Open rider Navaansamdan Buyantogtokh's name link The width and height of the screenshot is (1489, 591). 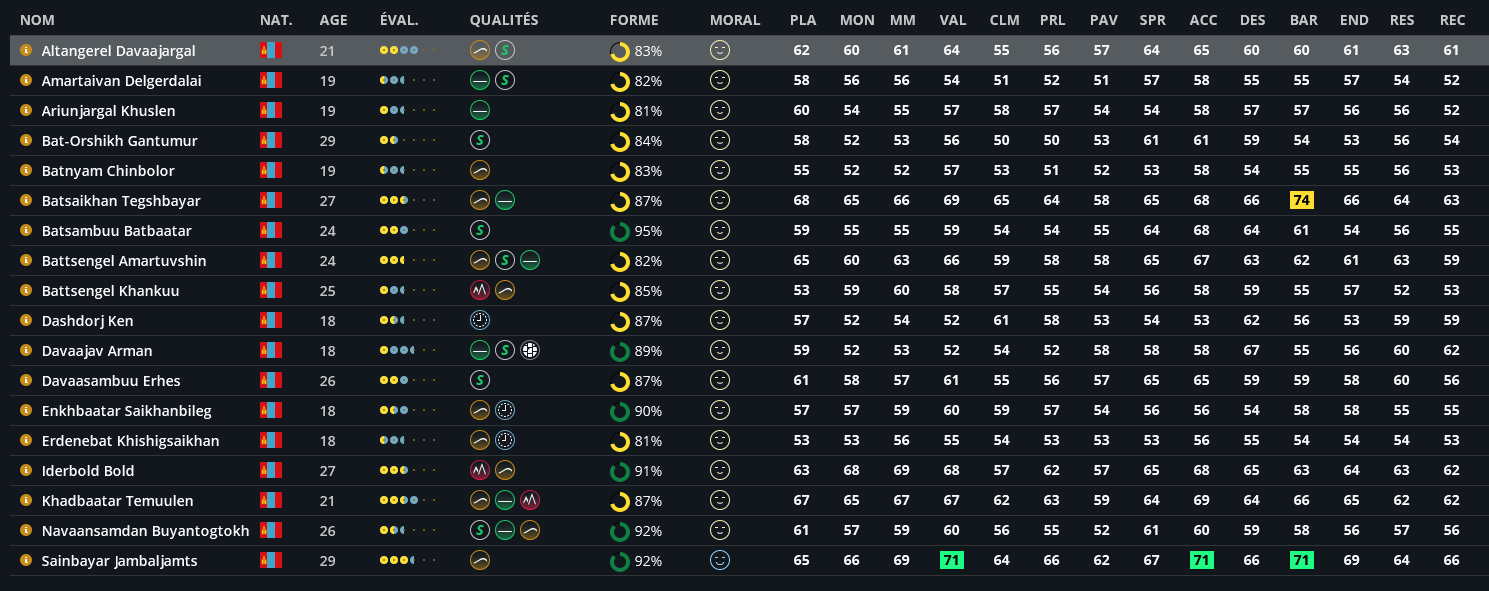coord(145,530)
